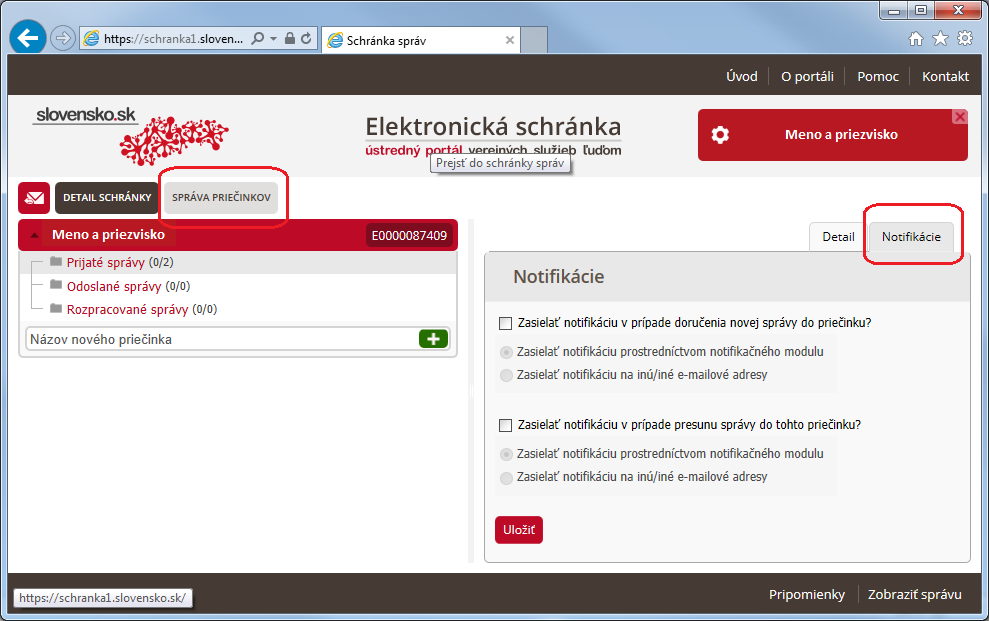Screen dimensions: 989x621
Task: Click mailbox ID E0000087409
Action: [409, 236]
